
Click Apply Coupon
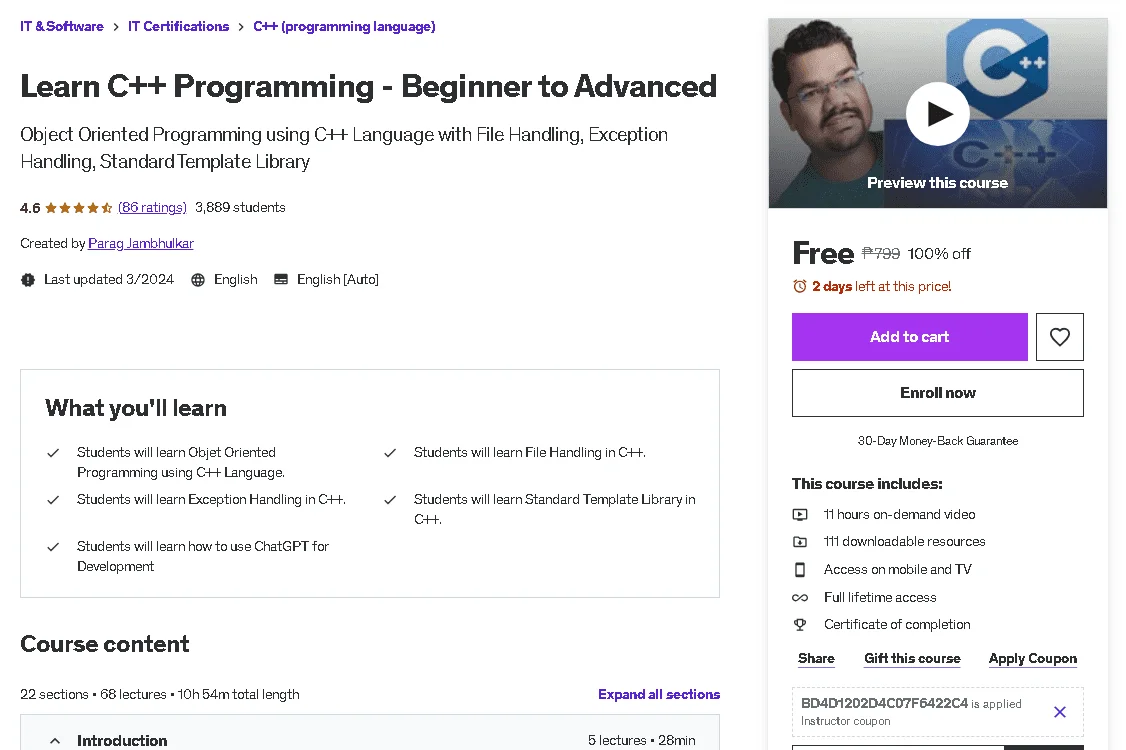tap(1033, 658)
